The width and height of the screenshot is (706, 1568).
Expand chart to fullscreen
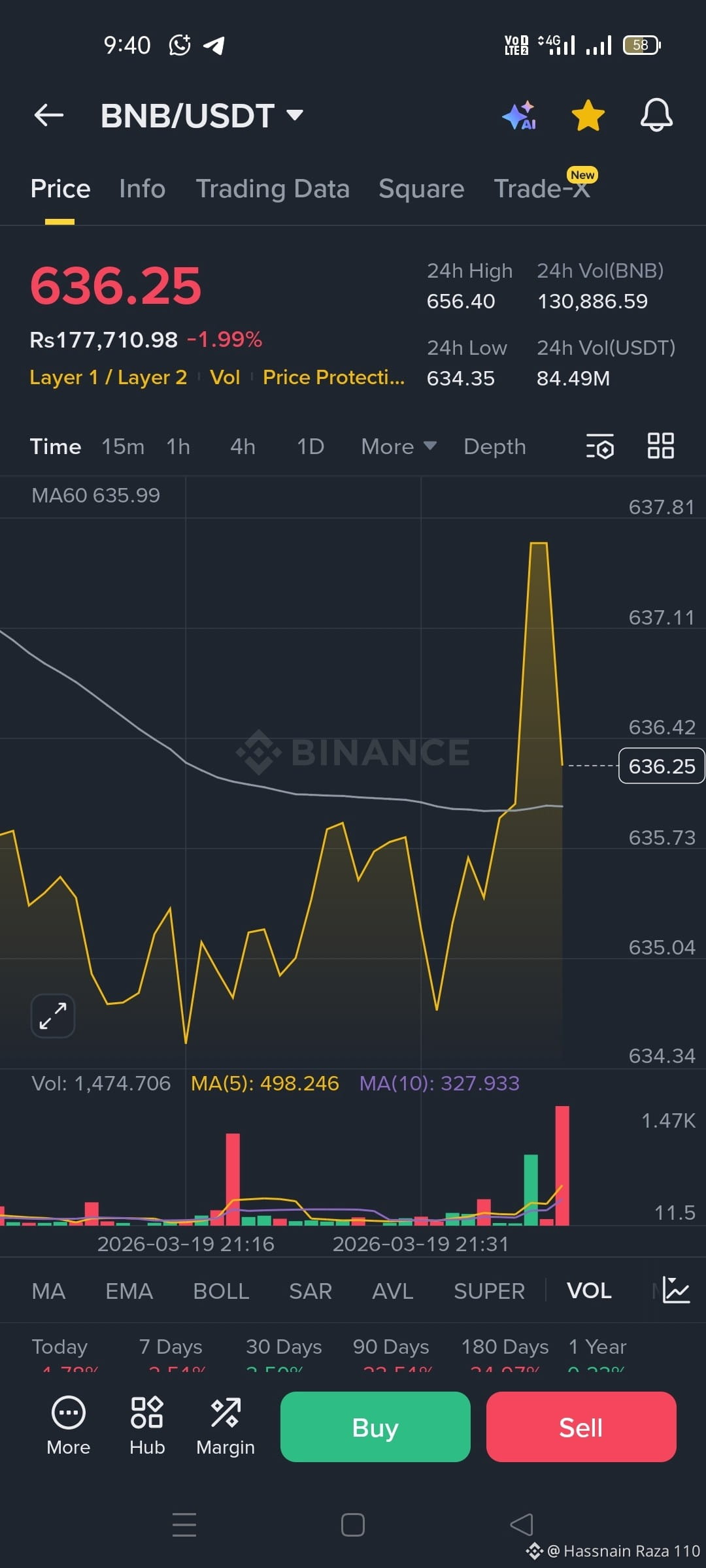point(53,1016)
